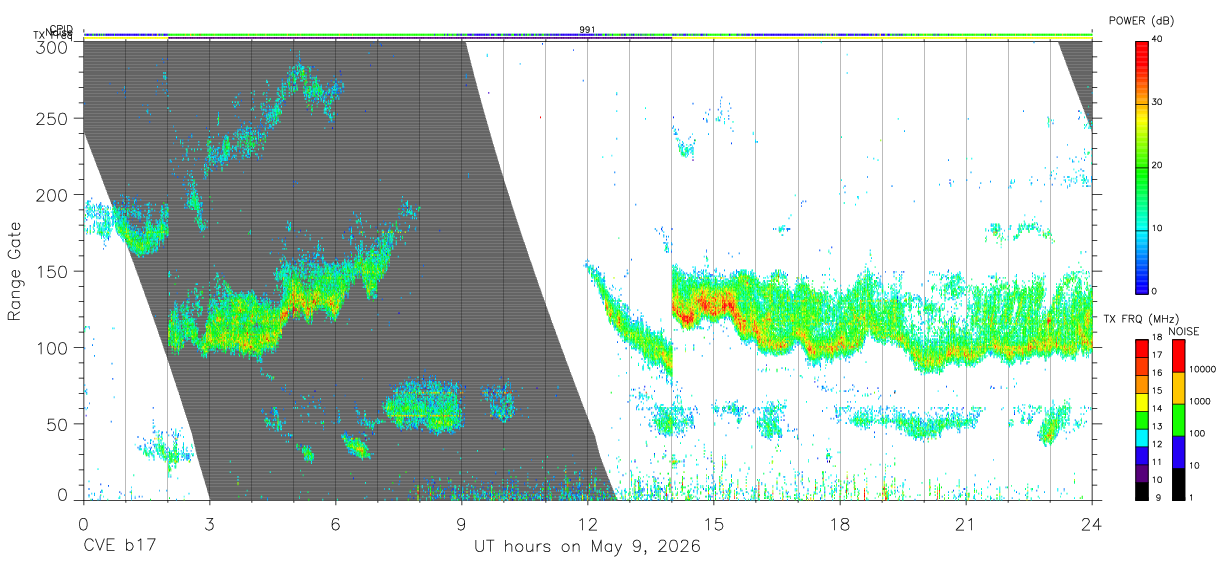Pick the blue NOISE swatch above 10
Image resolution: width=1228 pixels, height=567 pixels.
[x=1177, y=451]
